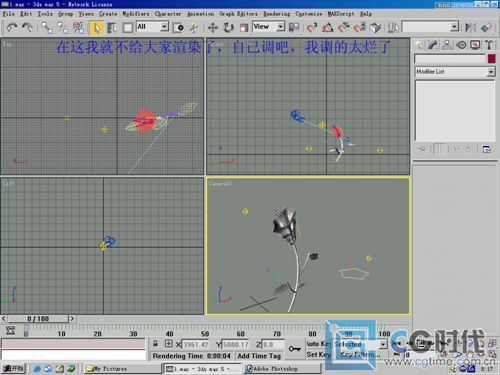Open the Rendering menu
Viewport: 500px width, 375px height.
[276, 14]
